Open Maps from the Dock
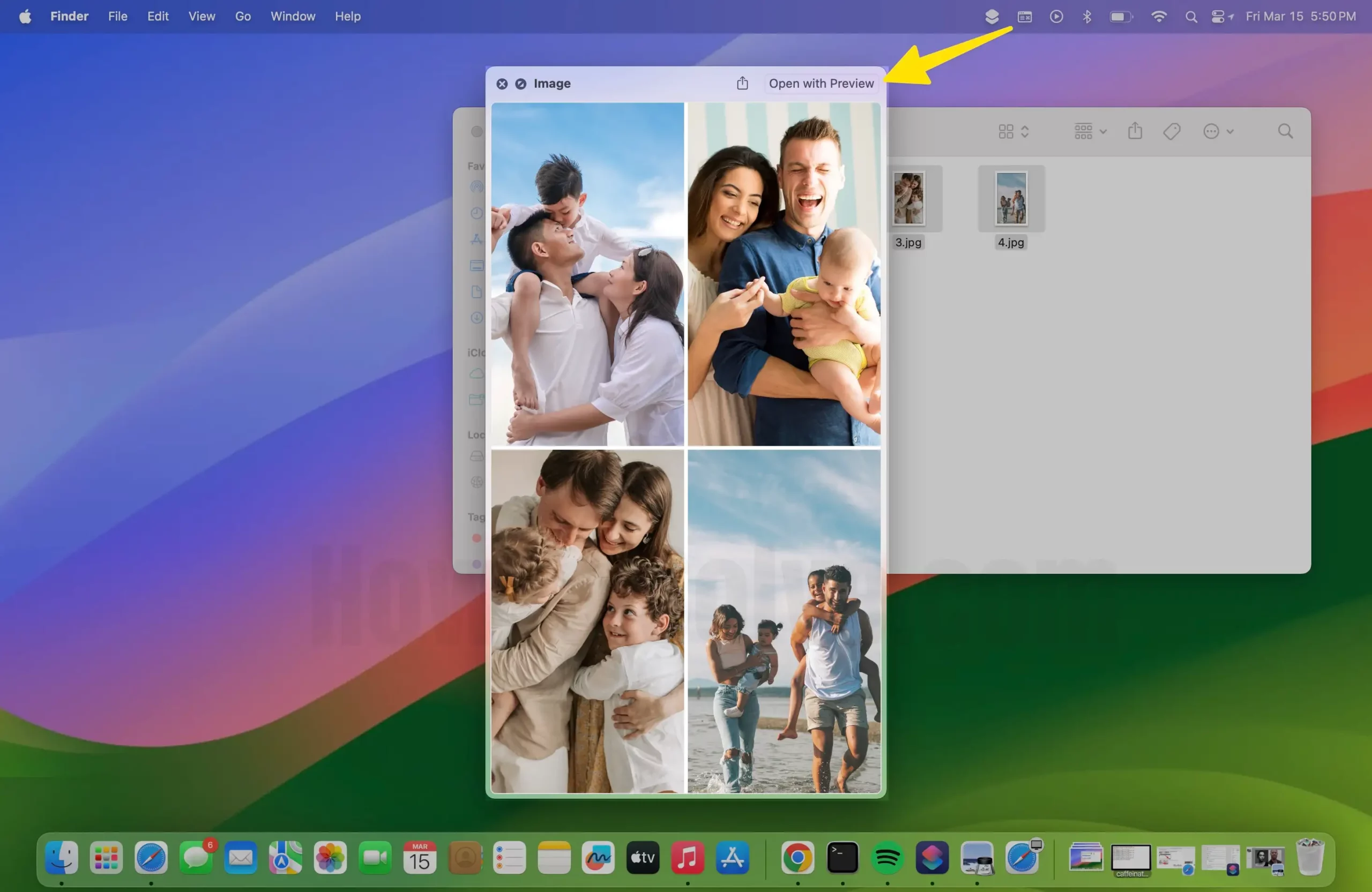 (x=285, y=857)
